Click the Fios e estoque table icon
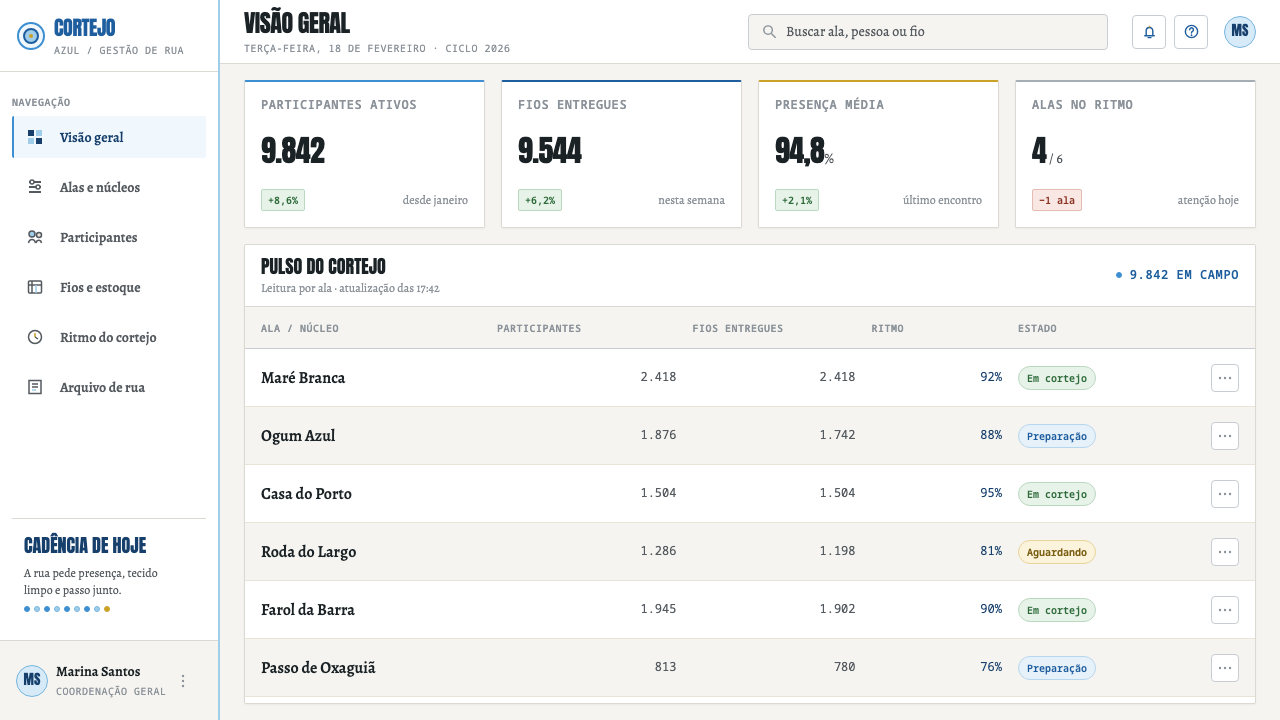This screenshot has width=1280, height=720. [x=35, y=287]
